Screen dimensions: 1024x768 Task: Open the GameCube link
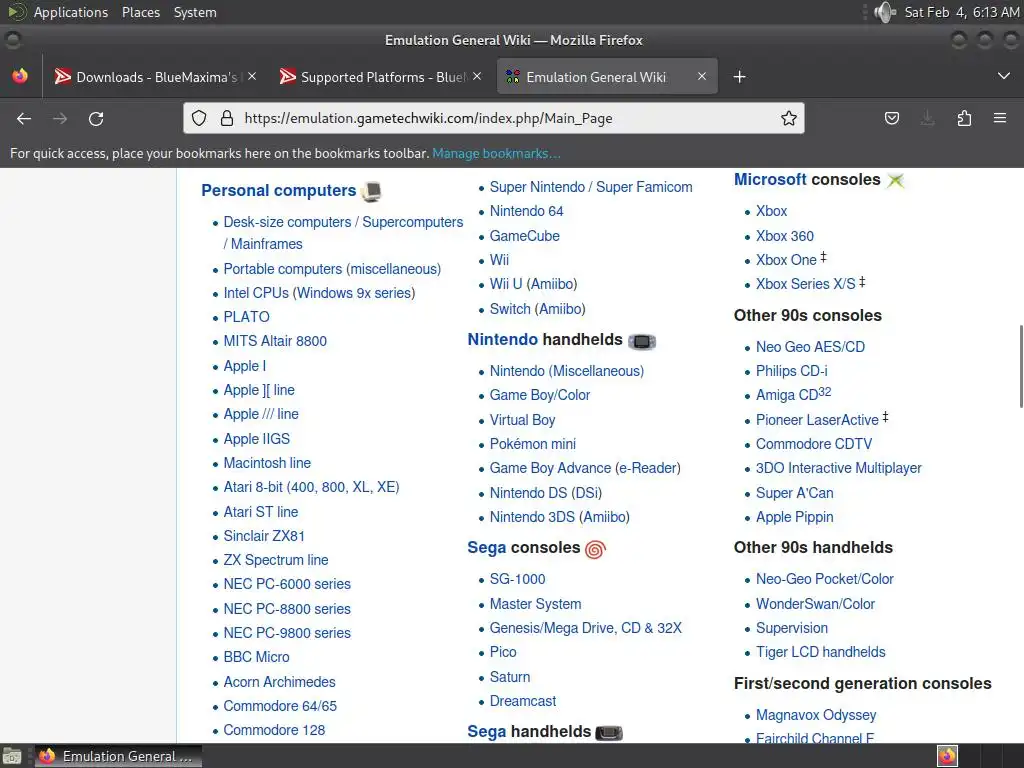(x=524, y=236)
